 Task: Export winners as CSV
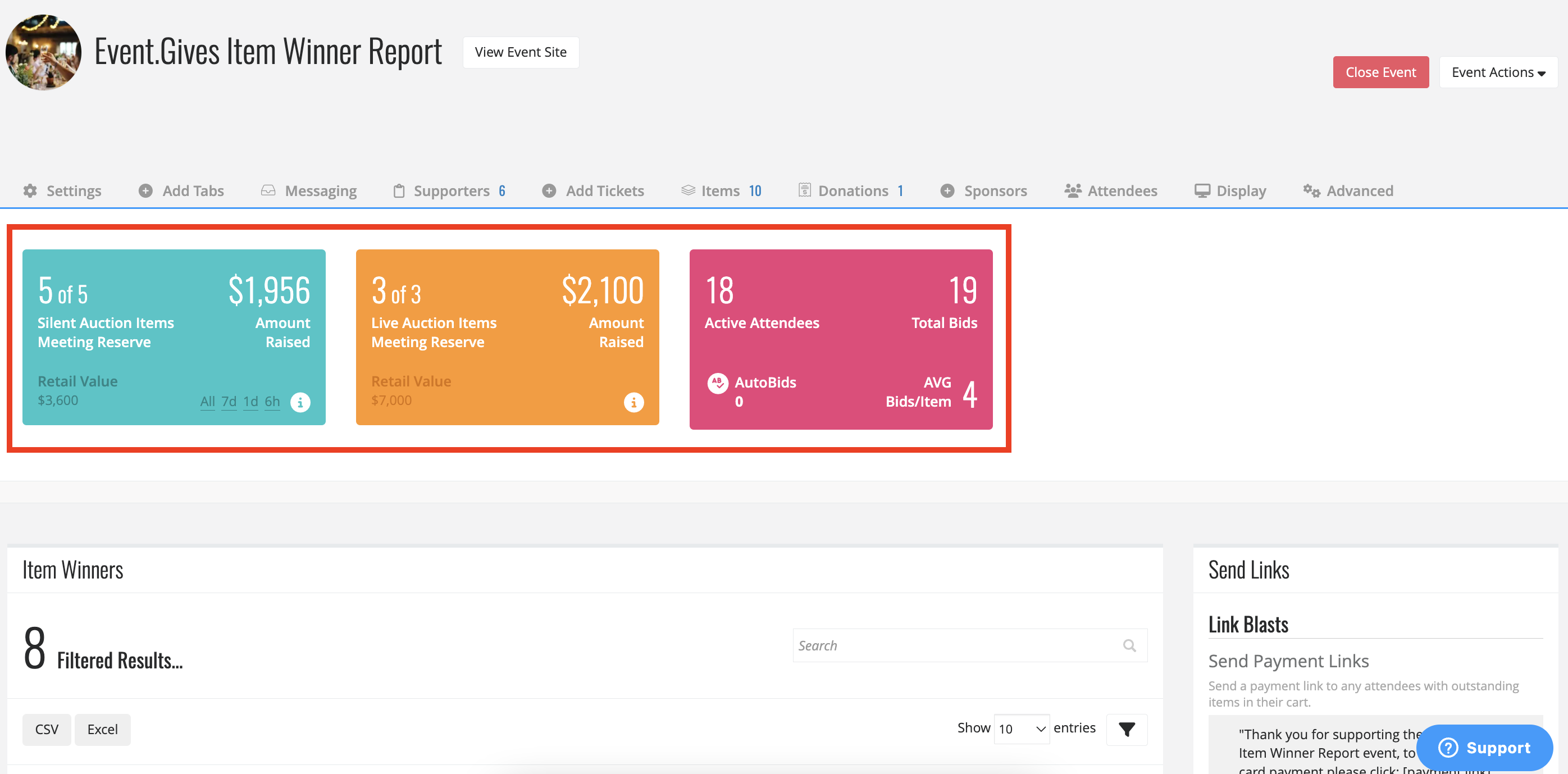pos(47,730)
